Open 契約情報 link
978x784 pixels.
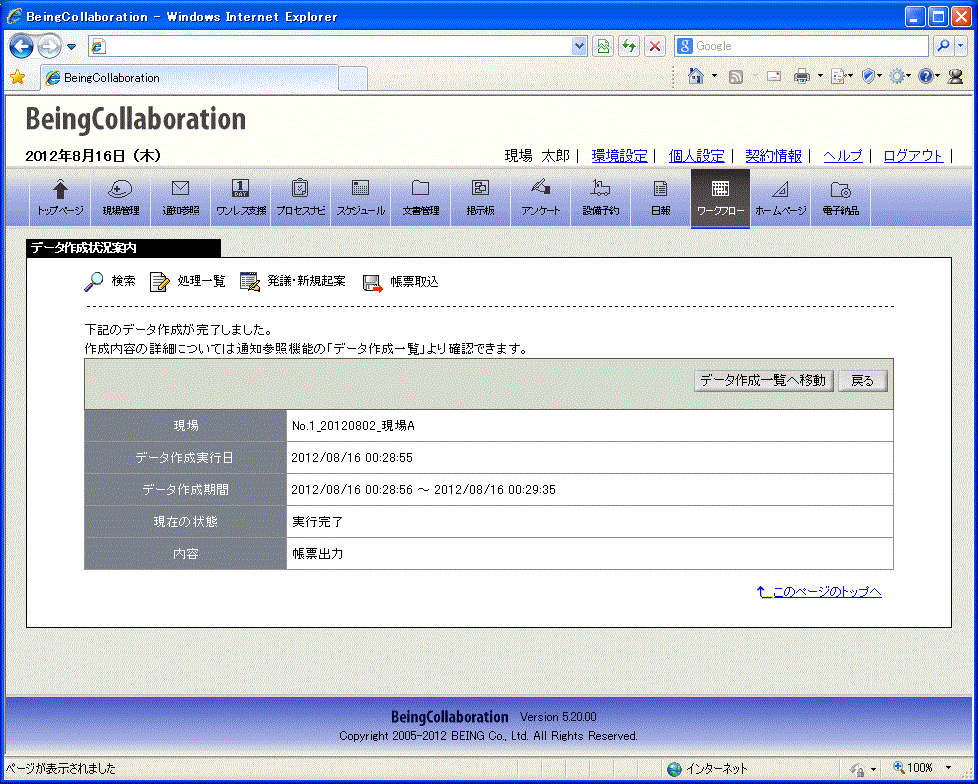coord(773,156)
